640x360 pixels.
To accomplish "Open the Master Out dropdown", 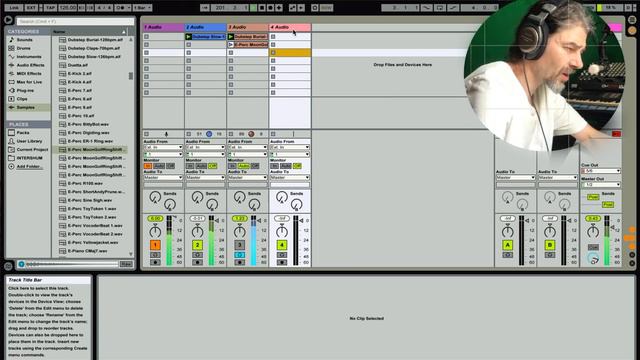I will click(x=600, y=184).
